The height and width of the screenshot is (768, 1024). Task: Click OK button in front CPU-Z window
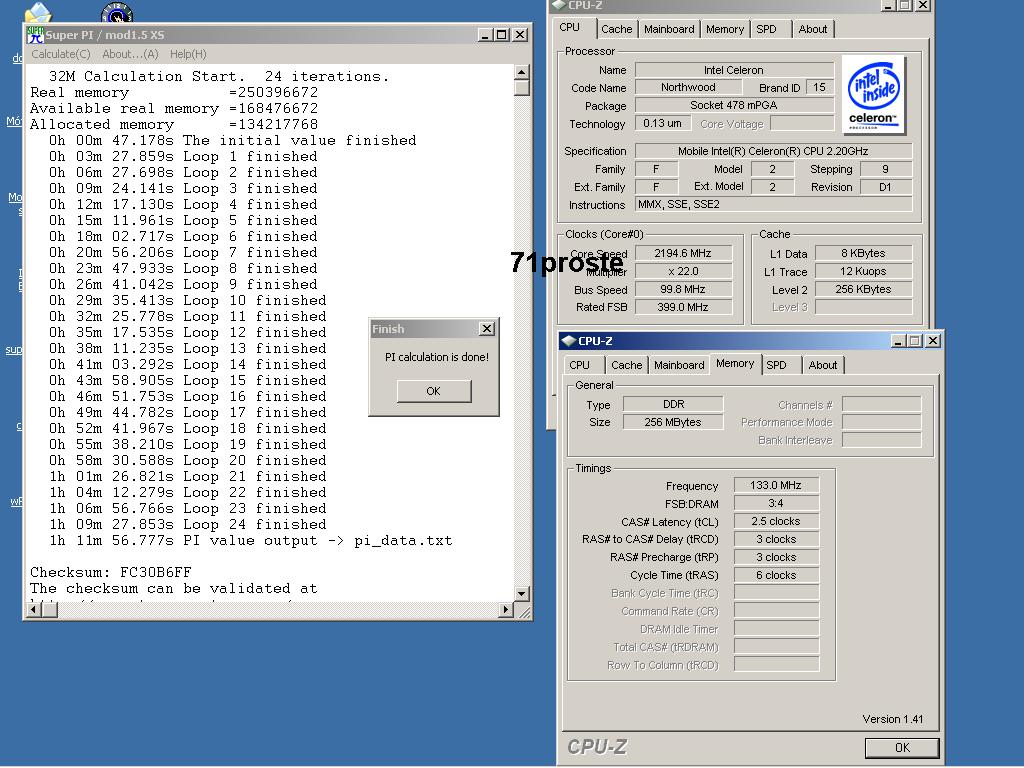coord(902,748)
